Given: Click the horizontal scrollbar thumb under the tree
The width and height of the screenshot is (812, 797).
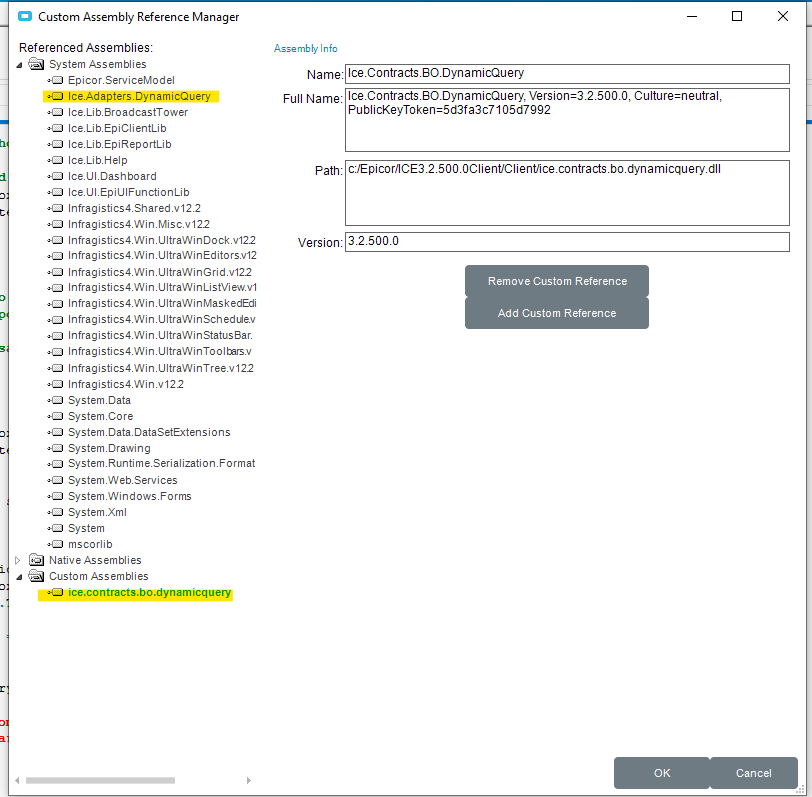Looking at the screenshot, I should (x=100, y=780).
